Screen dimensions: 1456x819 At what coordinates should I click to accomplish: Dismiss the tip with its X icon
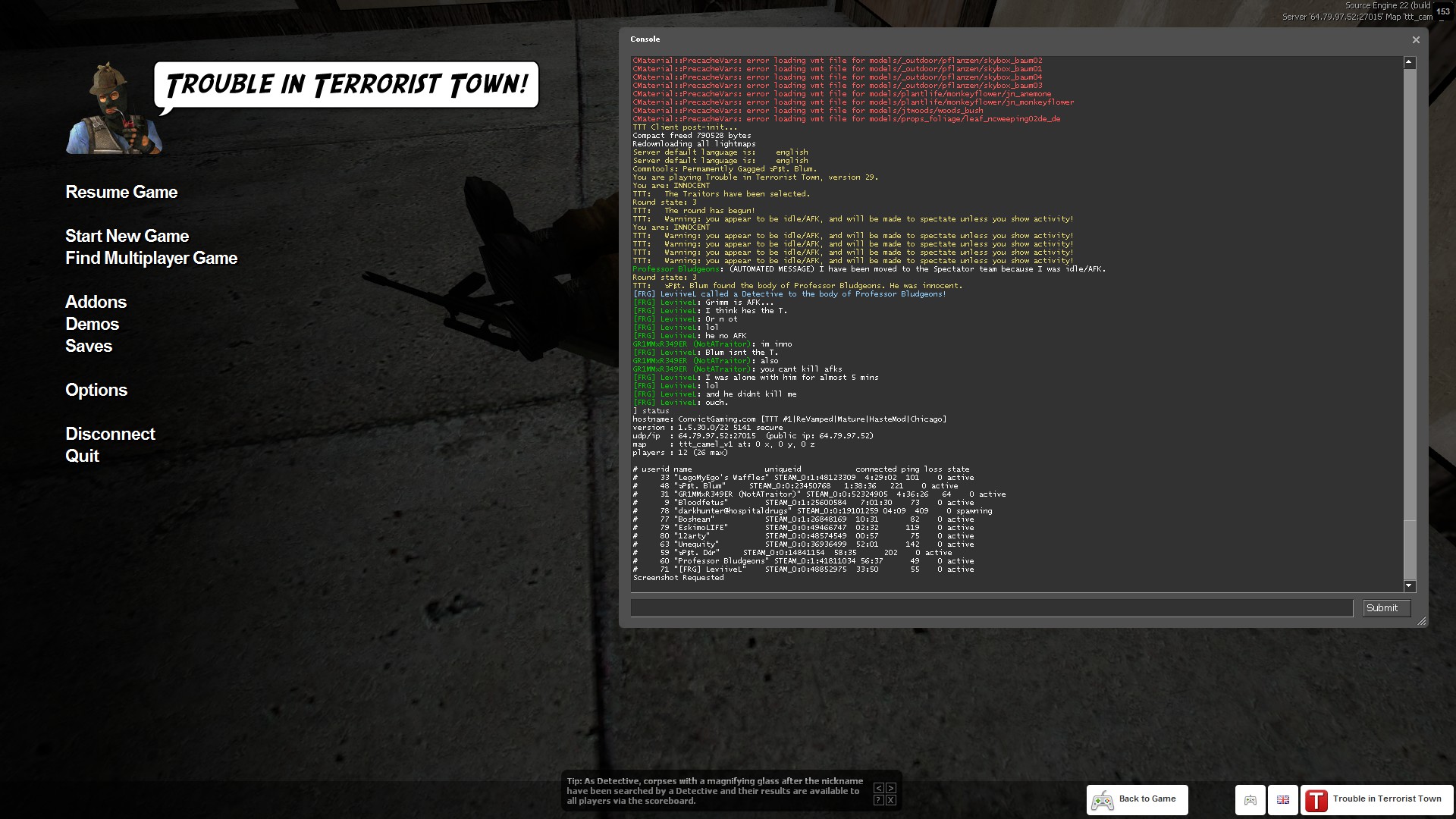tap(891, 800)
